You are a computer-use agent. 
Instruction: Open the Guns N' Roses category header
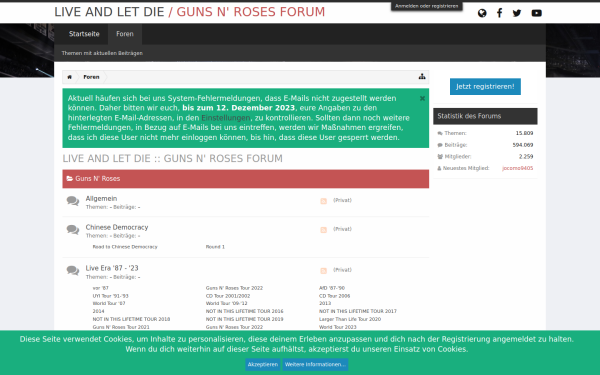[x=246, y=179]
